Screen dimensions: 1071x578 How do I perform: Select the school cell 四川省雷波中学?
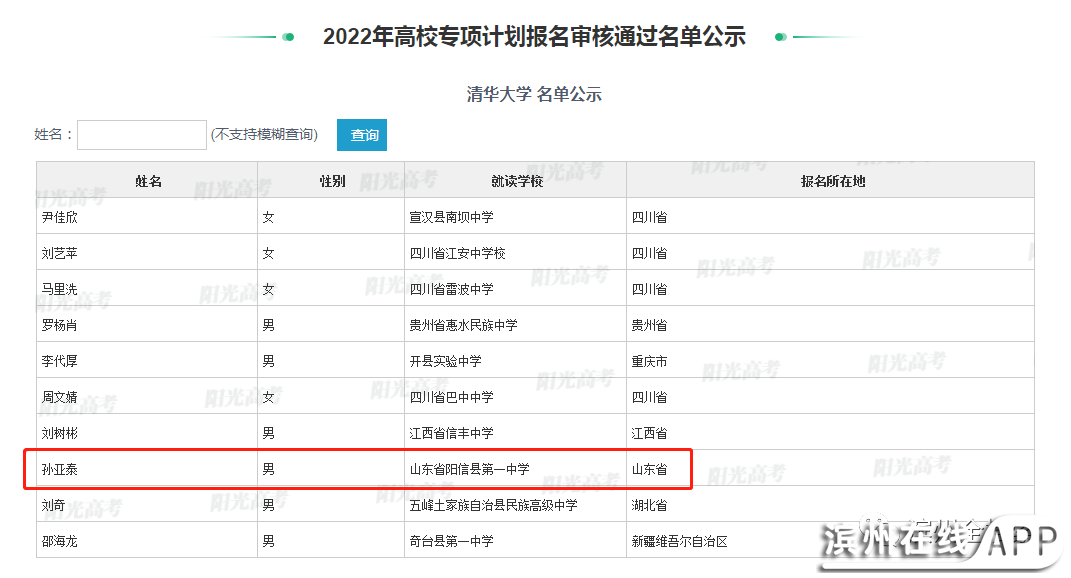(451, 289)
